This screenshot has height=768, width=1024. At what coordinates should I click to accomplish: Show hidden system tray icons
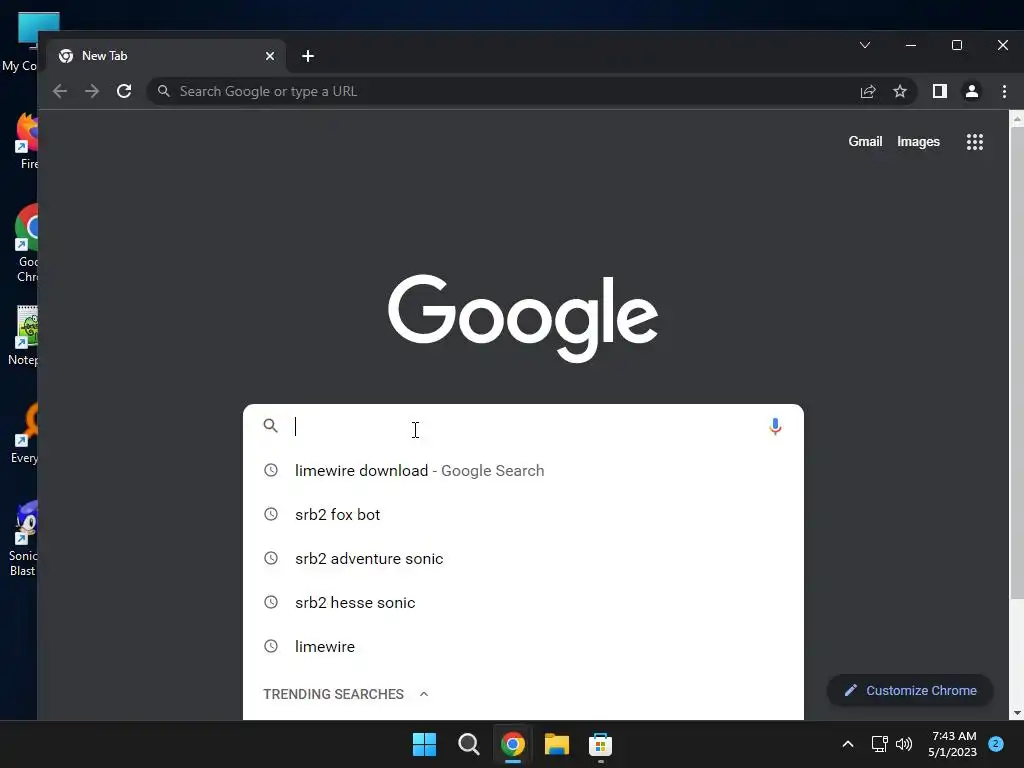click(848, 744)
